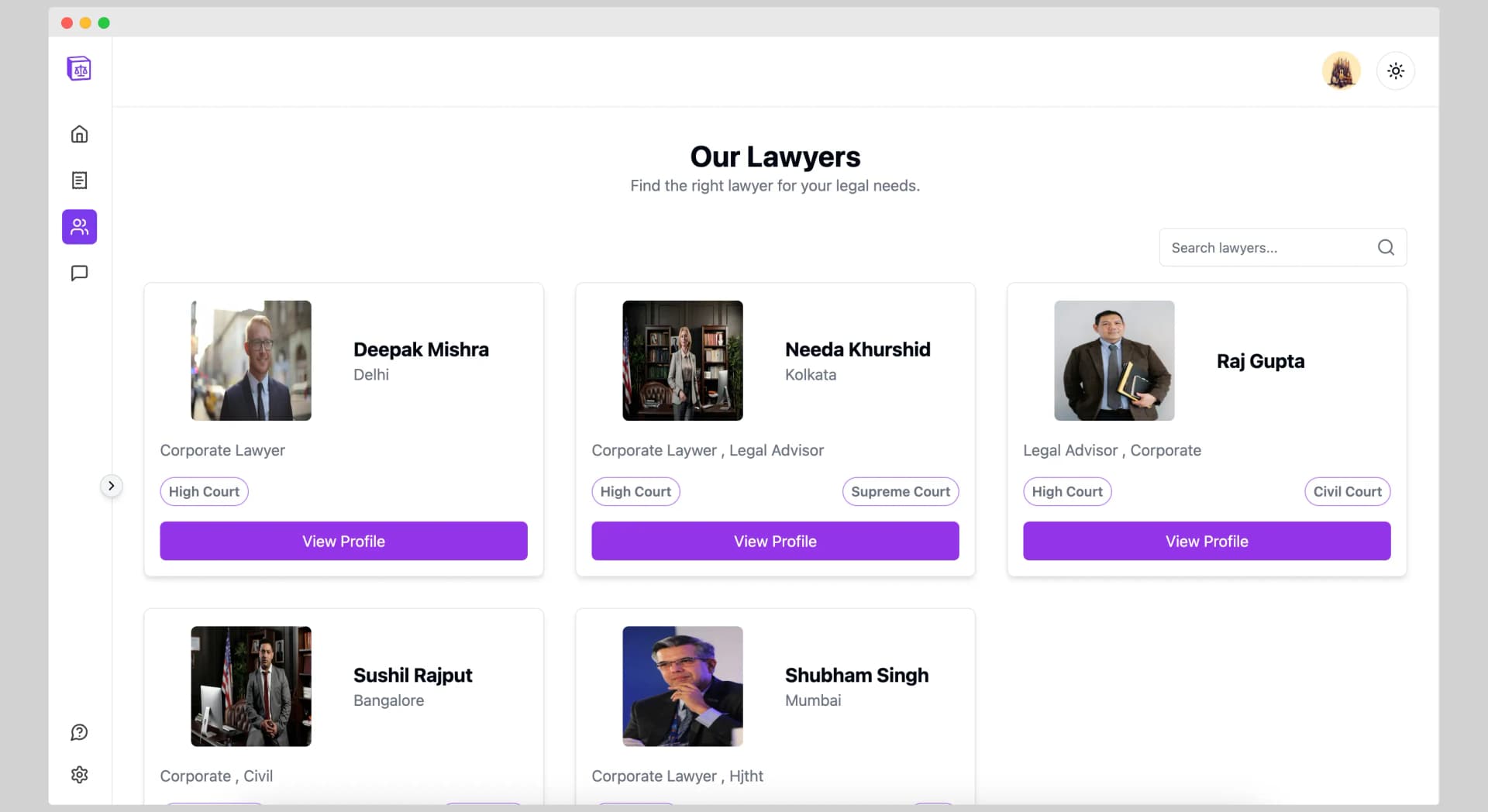Select the High Court badge on Deepak Mishra

[x=204, y=491]
